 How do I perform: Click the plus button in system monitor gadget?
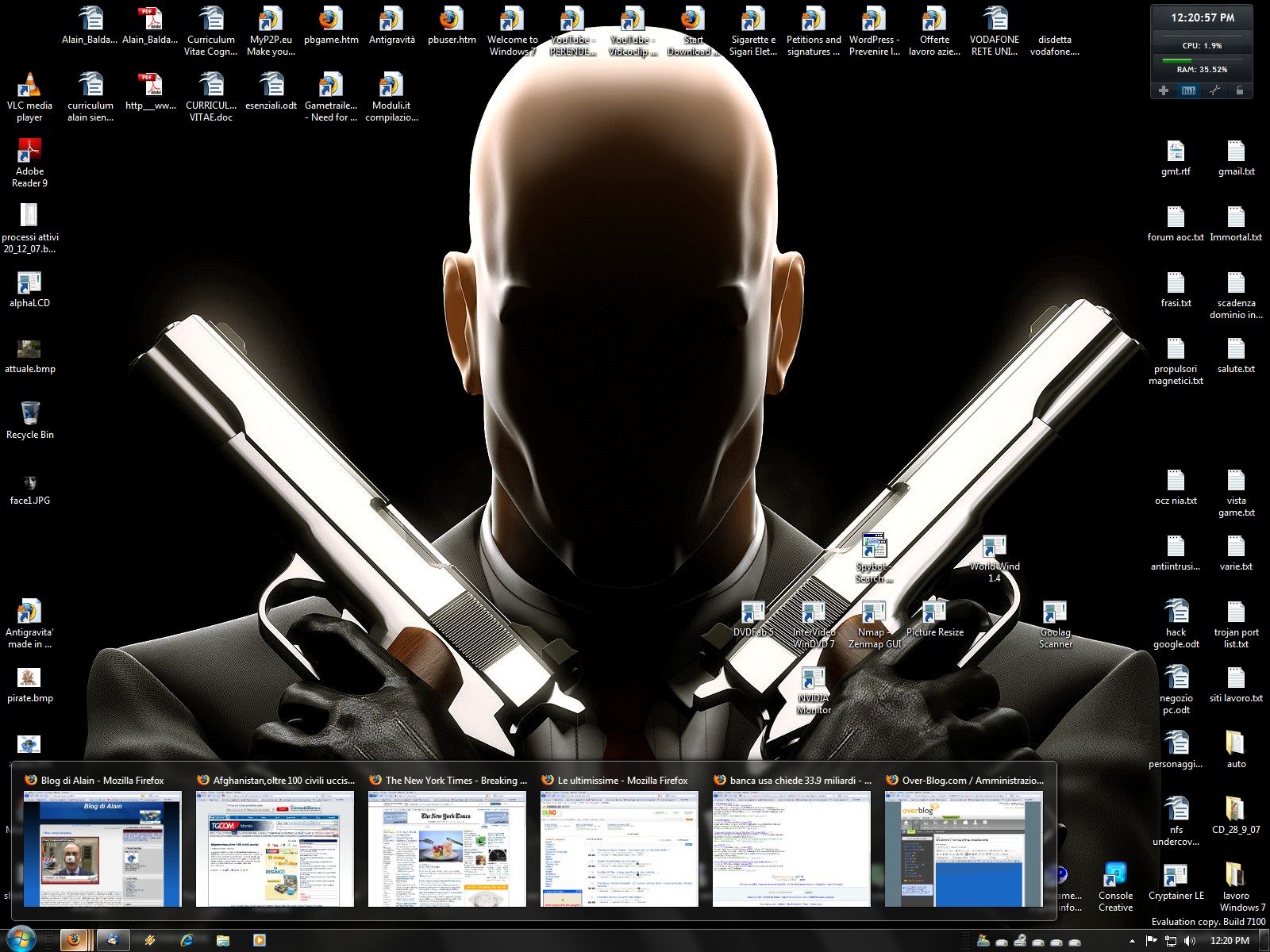point(1164,90)
